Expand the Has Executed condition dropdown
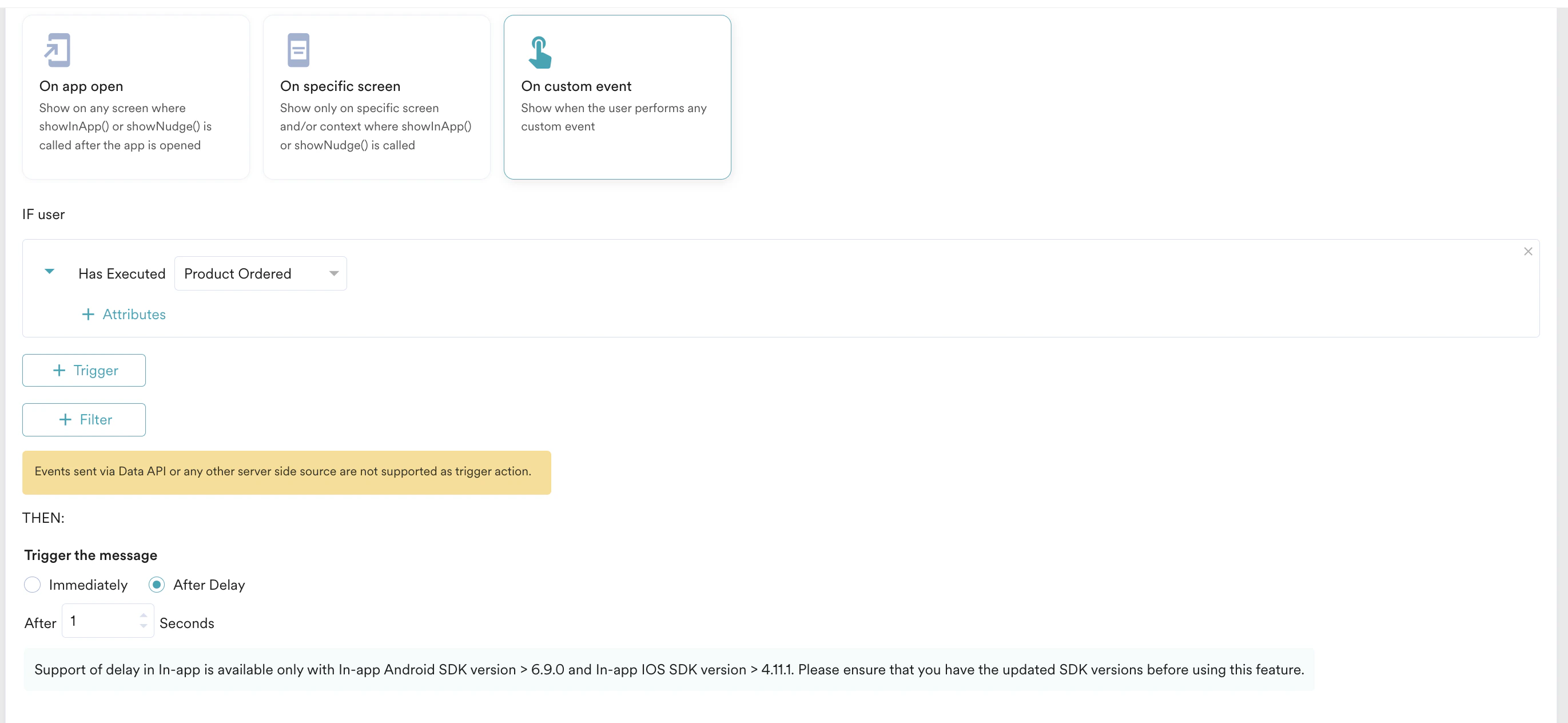1568x723 pixels. (x=49, y=272)
